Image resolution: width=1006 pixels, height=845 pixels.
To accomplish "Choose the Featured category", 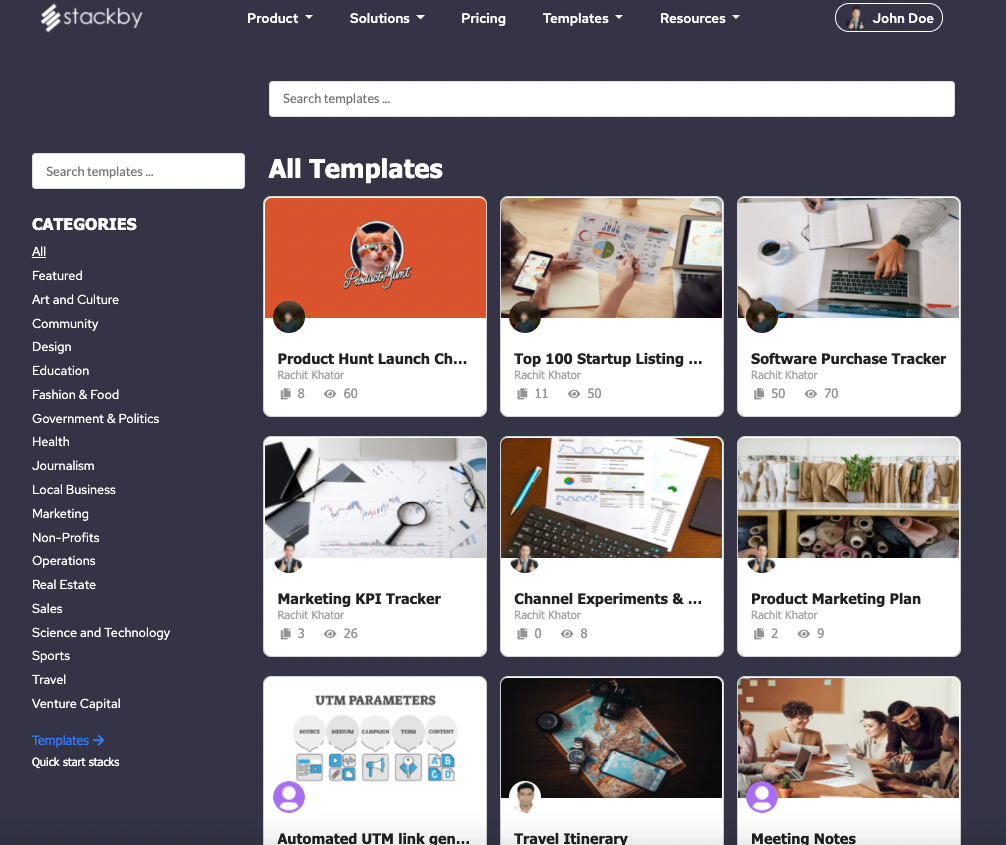I will [x=57, y=275].
